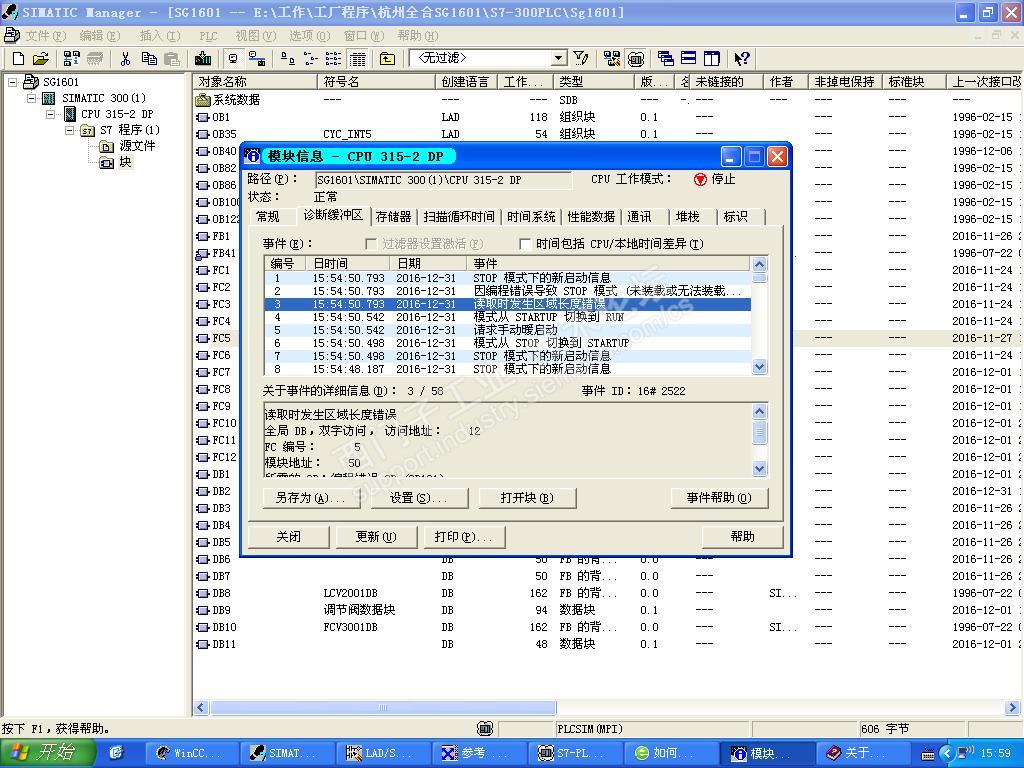Select event row 5 请求手动暖启动
Image resolution: width=1024 pixels, height=768 pixels.
click(x=507, y=330)
